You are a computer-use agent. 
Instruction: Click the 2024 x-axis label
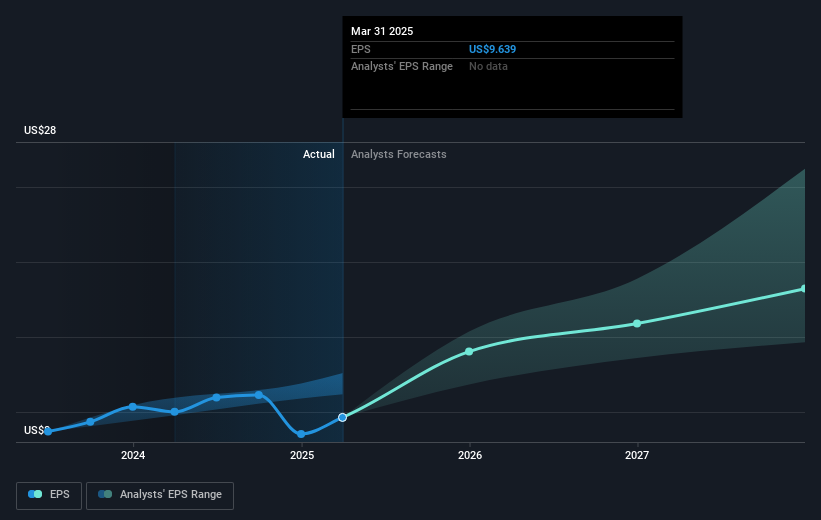click(133, 456)
